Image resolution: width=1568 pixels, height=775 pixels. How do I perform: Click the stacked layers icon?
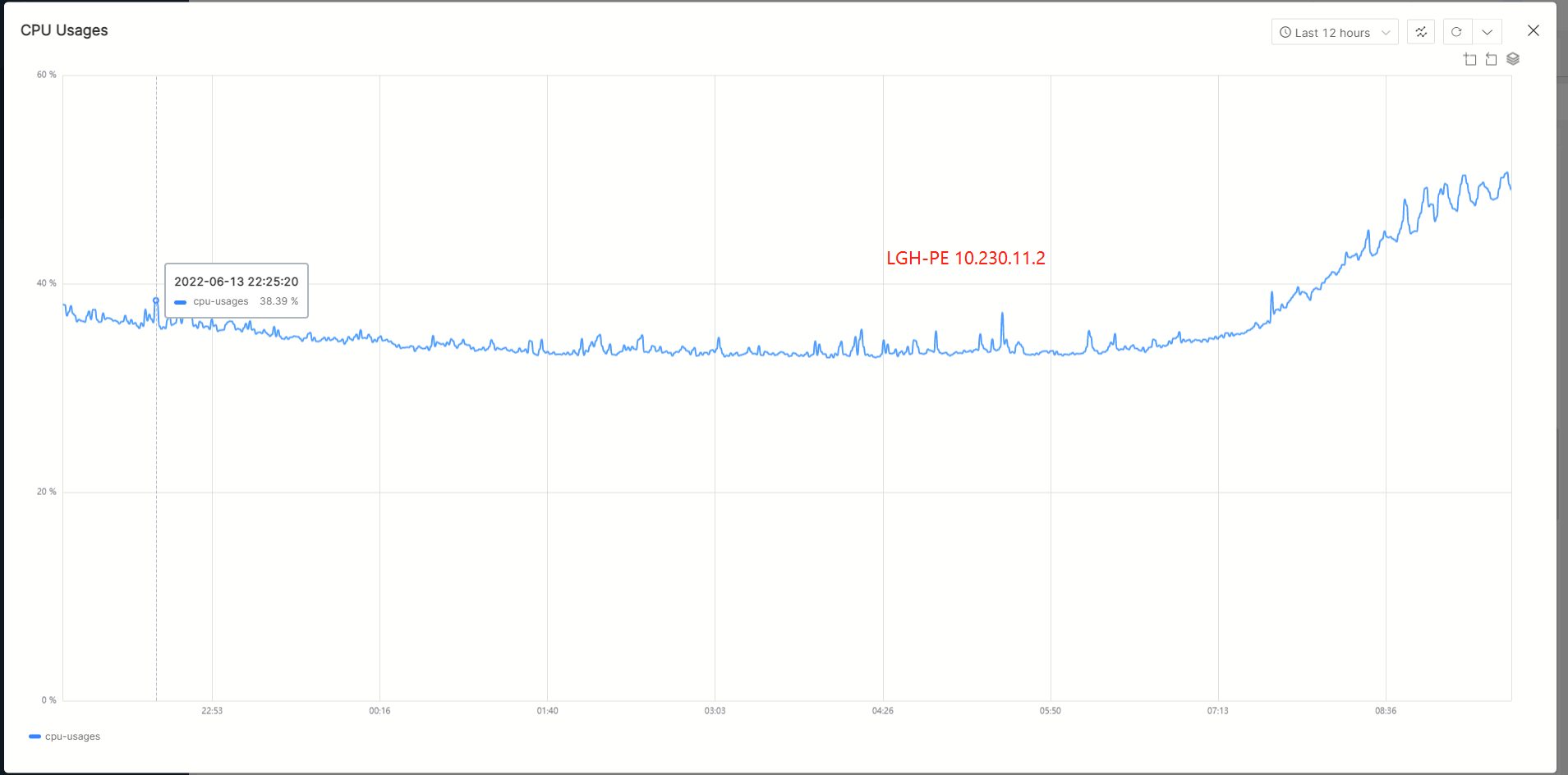click(x=1513, y=59)
